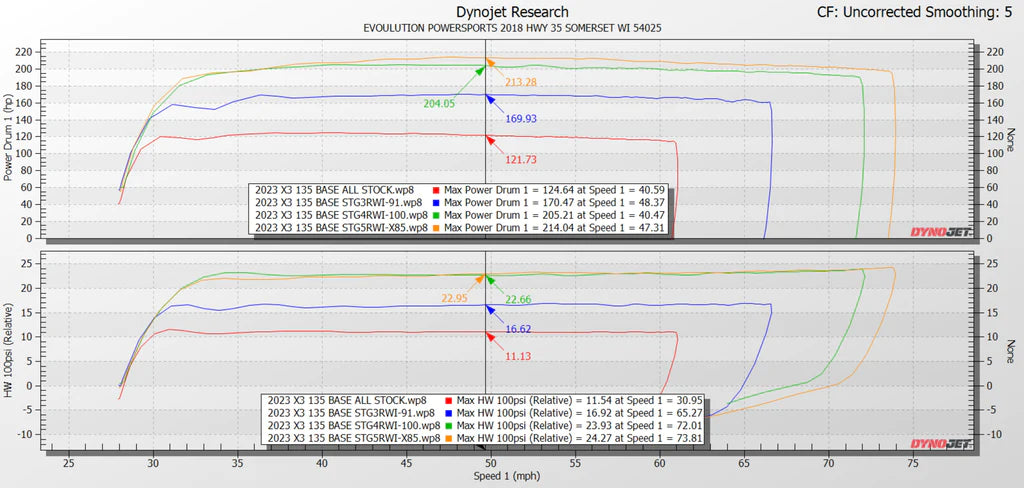Click the Dynojet Research title
Screen dimensions: 1024x488
pos(511,12)
